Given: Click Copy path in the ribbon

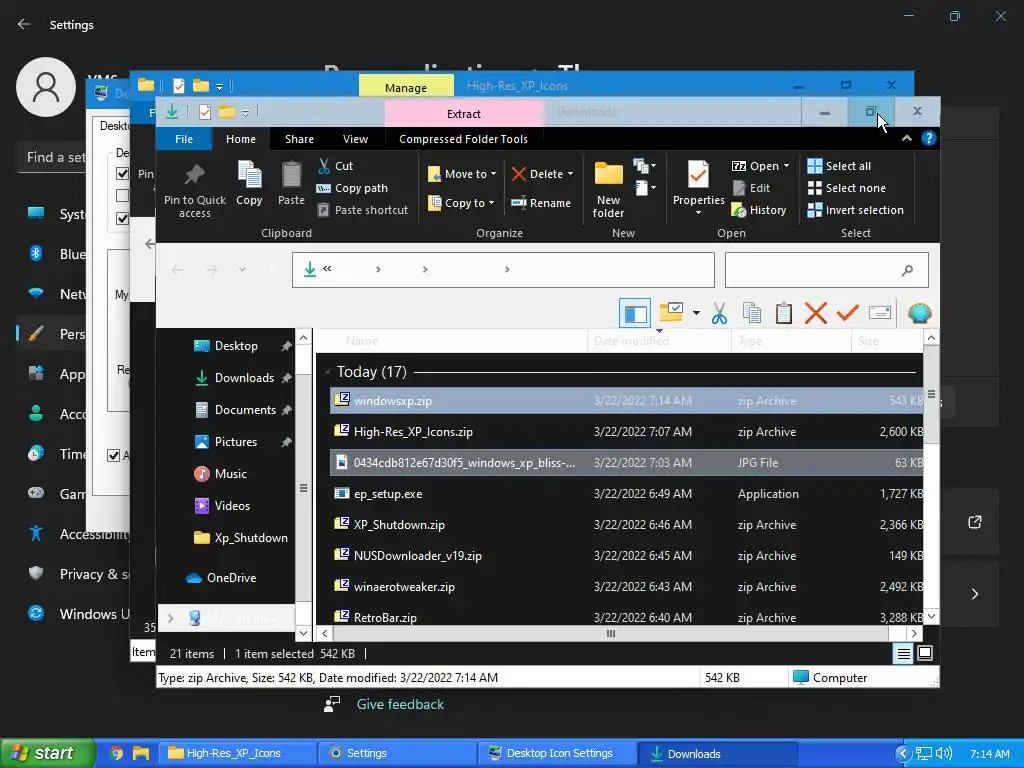Looking at the screenshot, I should 352,188.
